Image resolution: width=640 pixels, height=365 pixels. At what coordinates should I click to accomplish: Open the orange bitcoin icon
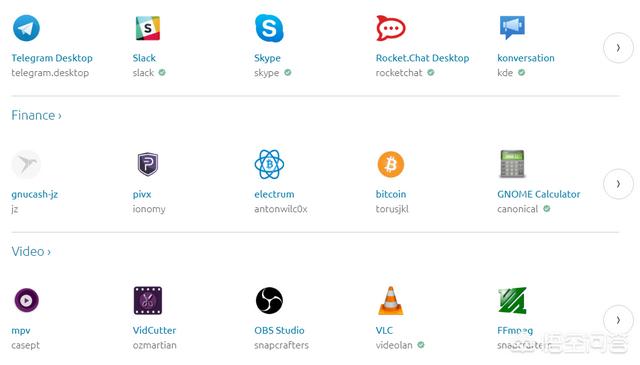coord(391,164)
